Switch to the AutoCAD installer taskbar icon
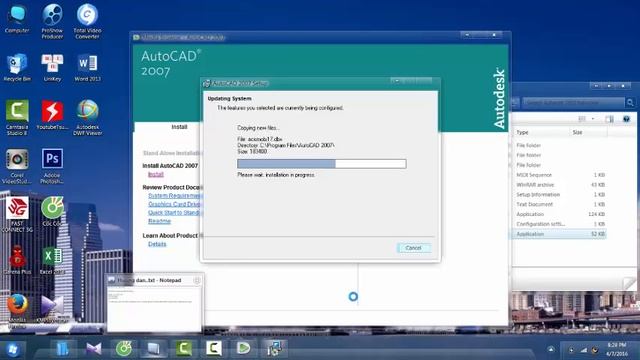The height and width of the screenshot is (360, 640). click(x=274, y=349)
